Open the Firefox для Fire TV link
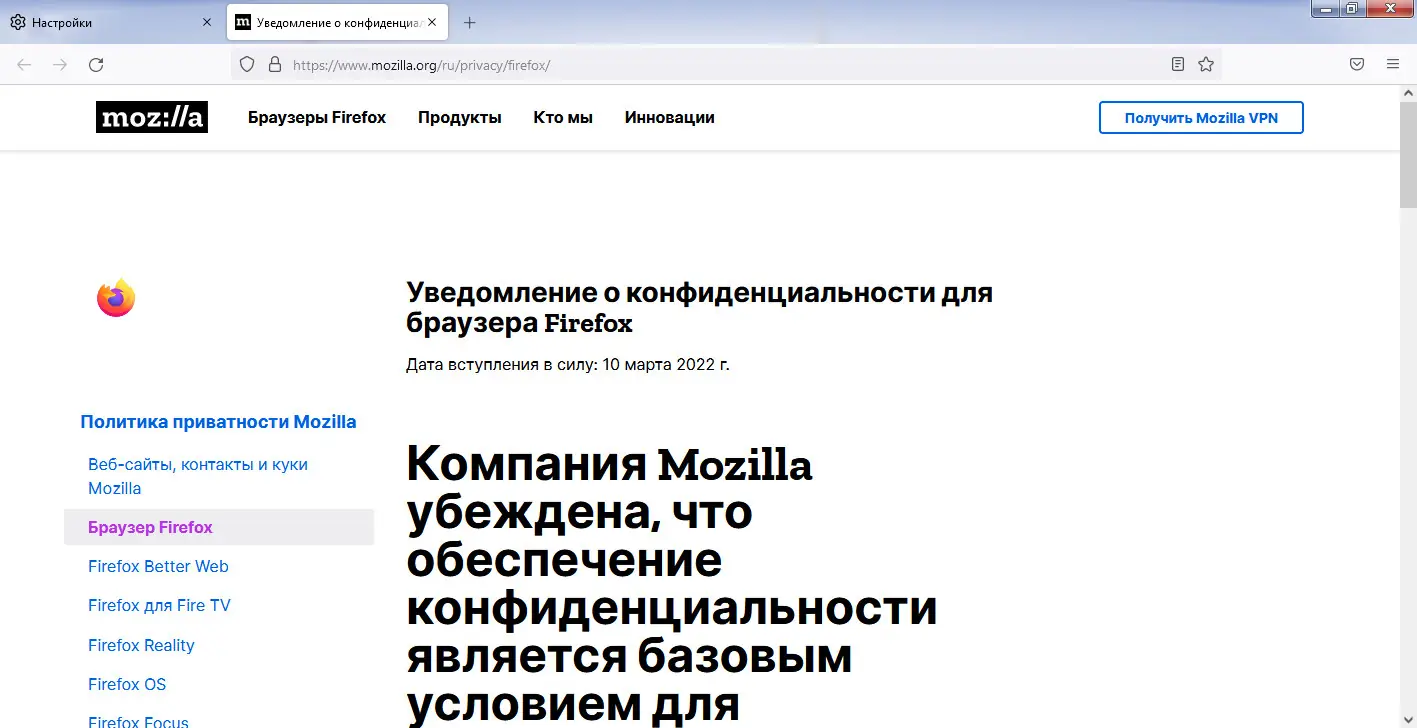 (159, 606)
